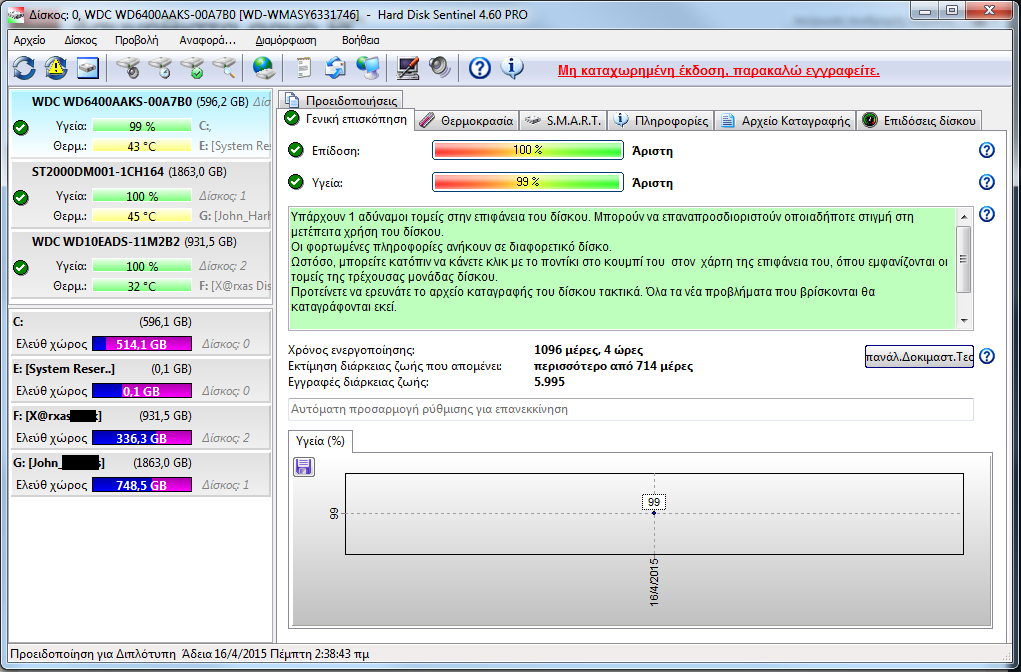
Task: Switch to the Θερμοκρασία tab
Action: (x=467, y=121)
